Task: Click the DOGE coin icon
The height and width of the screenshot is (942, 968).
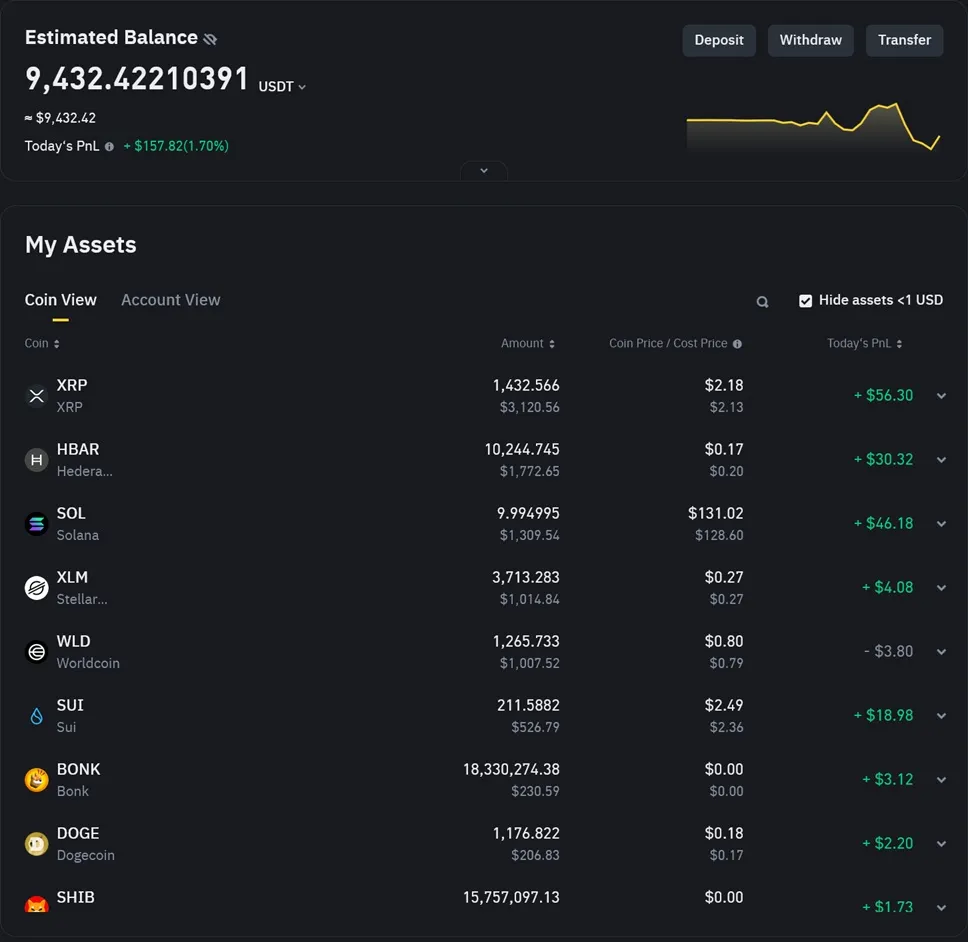Action: point(36,844)
